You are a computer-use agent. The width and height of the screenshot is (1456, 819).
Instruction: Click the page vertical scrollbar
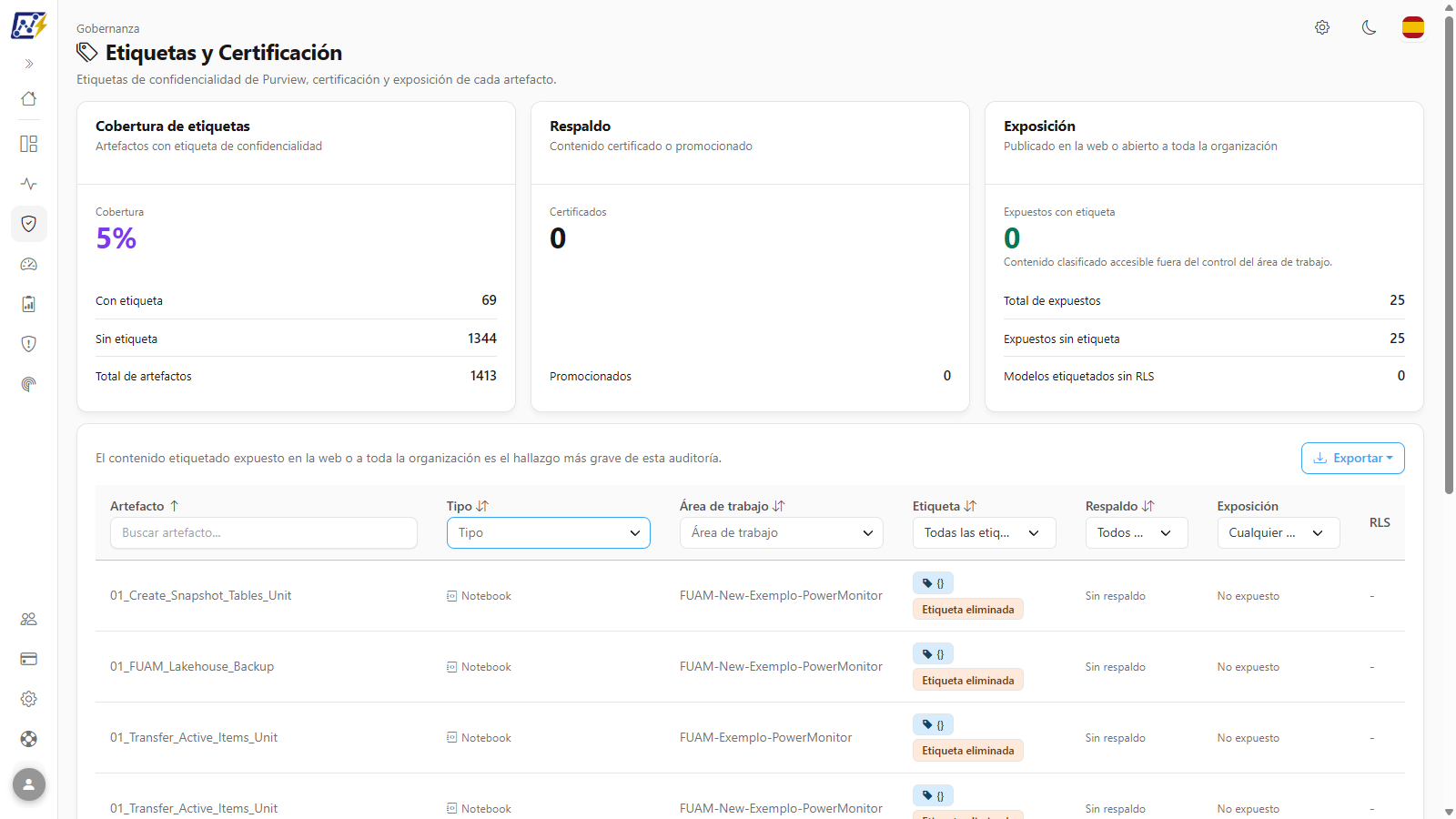(1449, 255)
